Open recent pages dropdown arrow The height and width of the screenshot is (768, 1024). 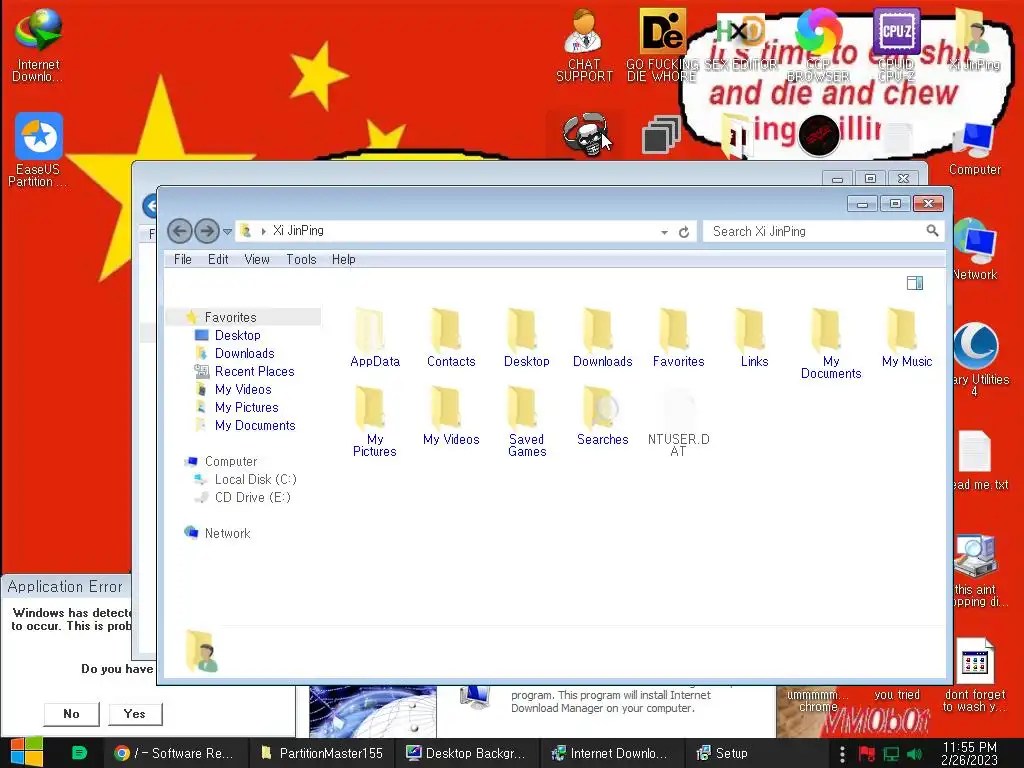[227, 231]
